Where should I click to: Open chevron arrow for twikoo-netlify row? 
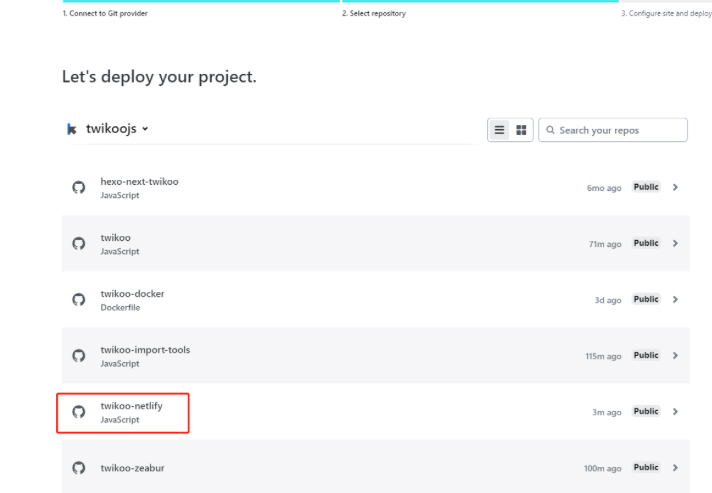tap(675, 412)
